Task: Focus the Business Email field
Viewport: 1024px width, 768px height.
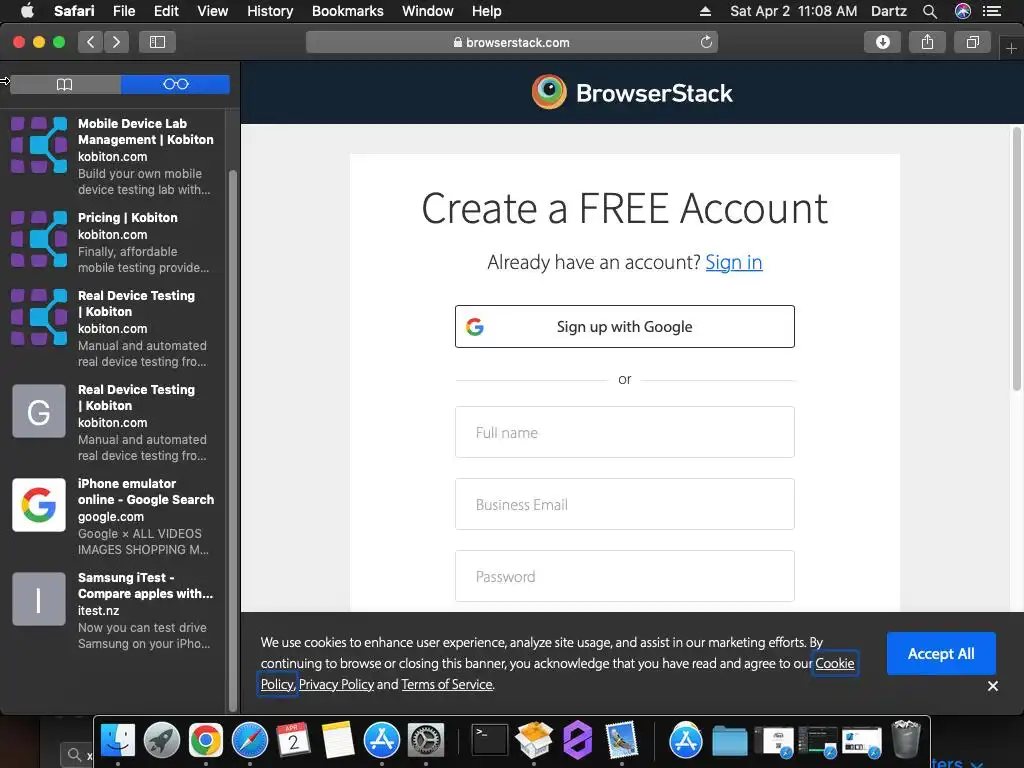Action: (x=624, y=504)
